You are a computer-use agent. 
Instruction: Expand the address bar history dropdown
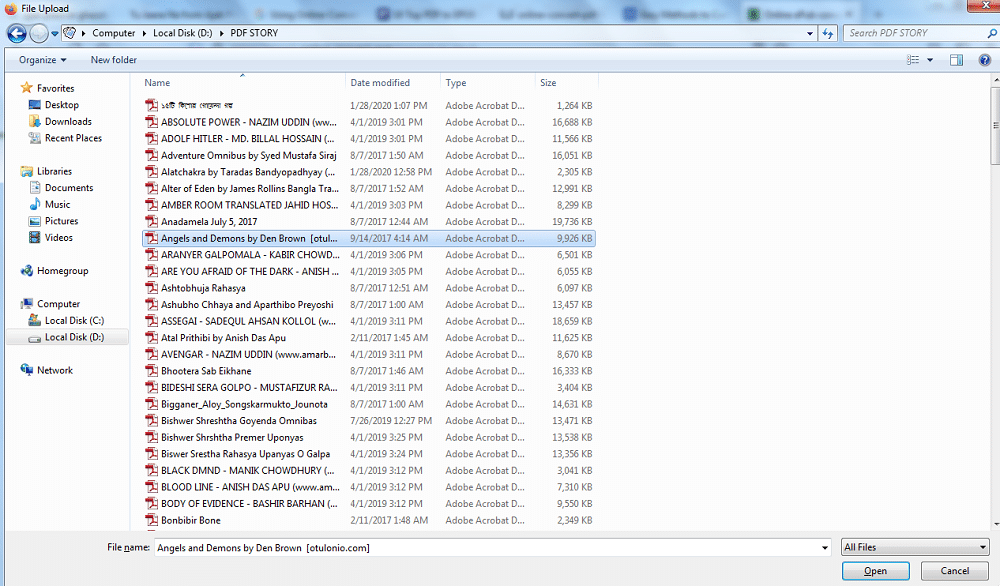point(810,33)
